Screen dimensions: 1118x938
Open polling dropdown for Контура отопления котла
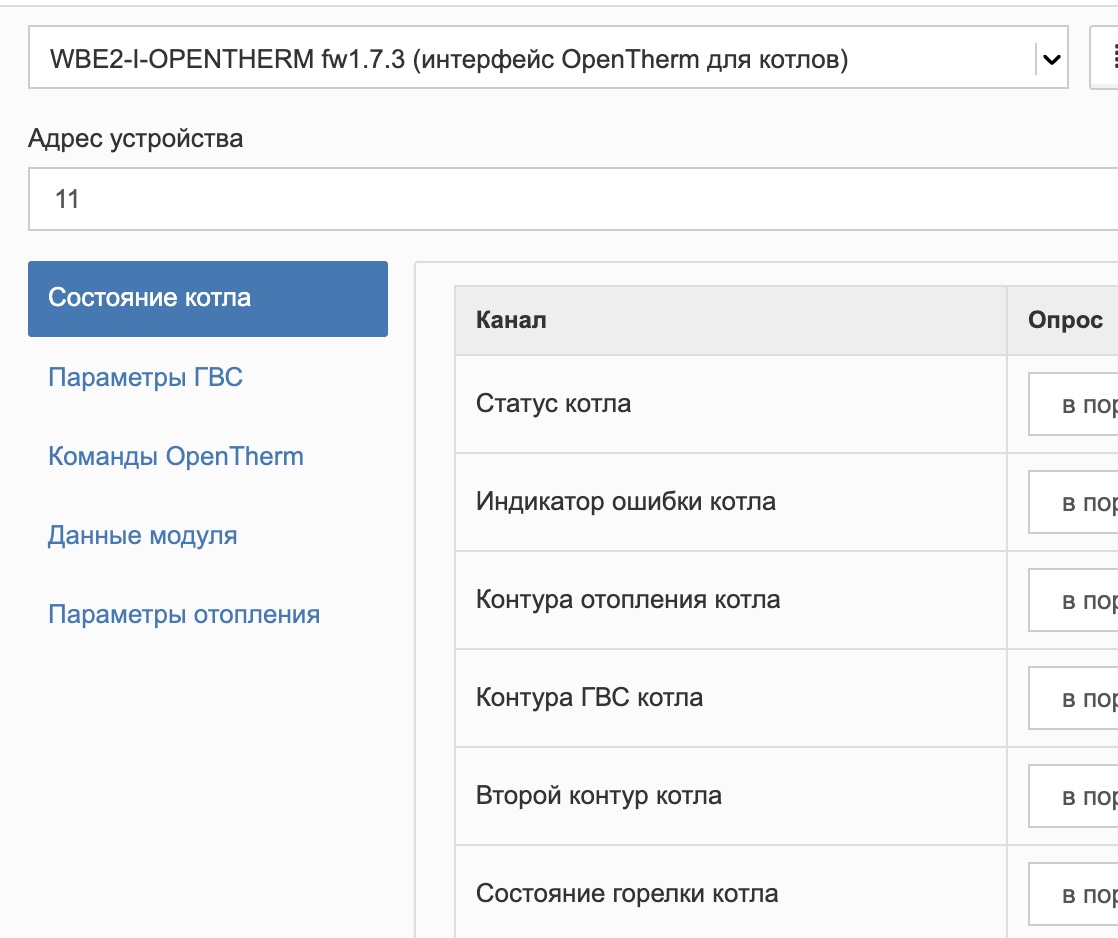pos(1073,600)
